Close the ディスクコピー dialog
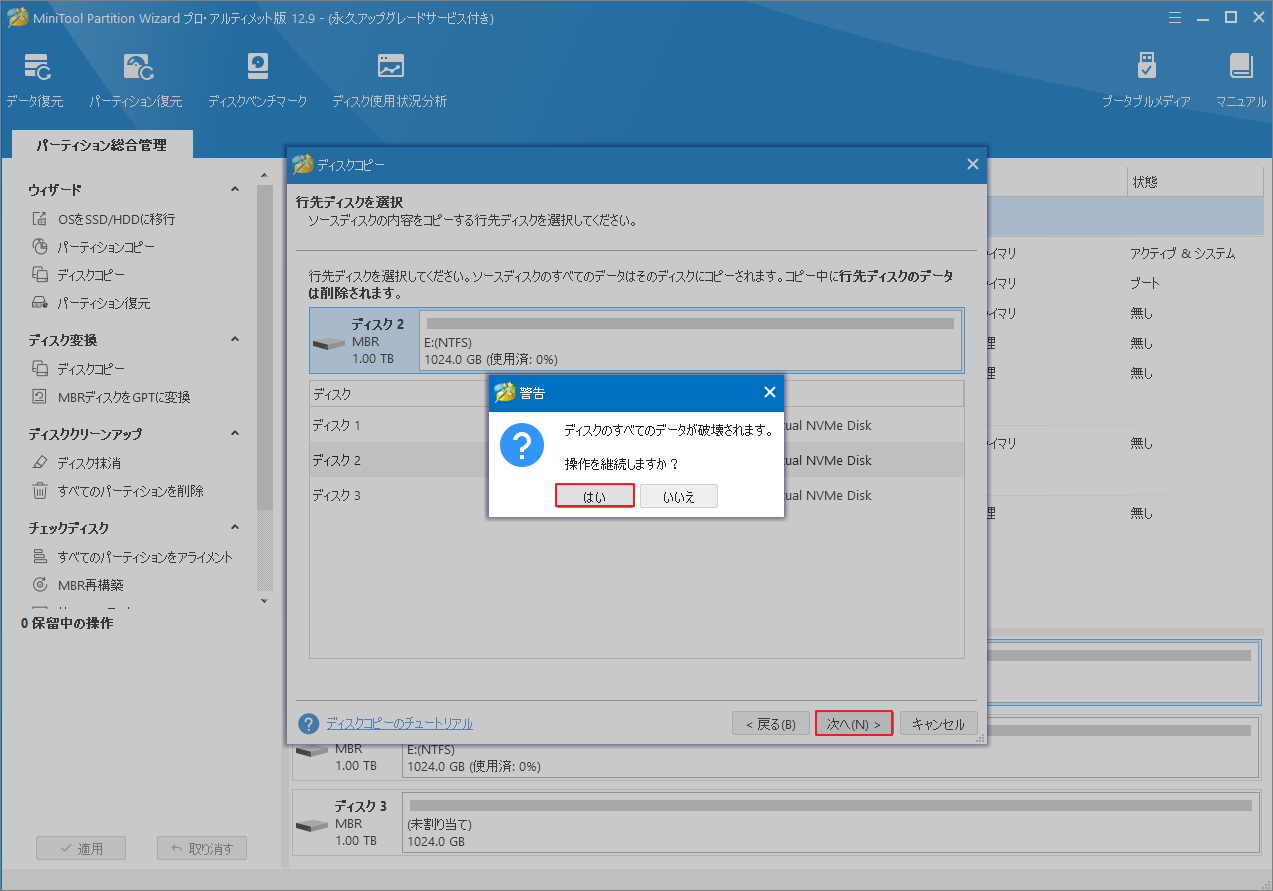The height and width of the screenshot is (891, 1273). (972, 165)
